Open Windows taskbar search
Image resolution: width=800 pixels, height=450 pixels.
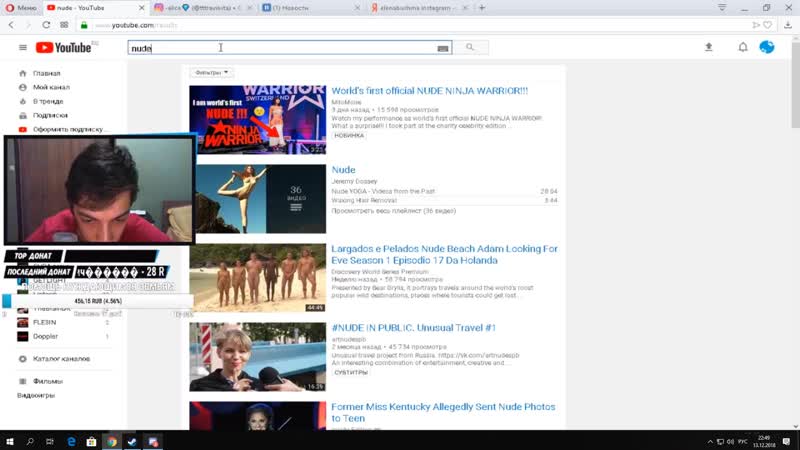tap(30, 441)
